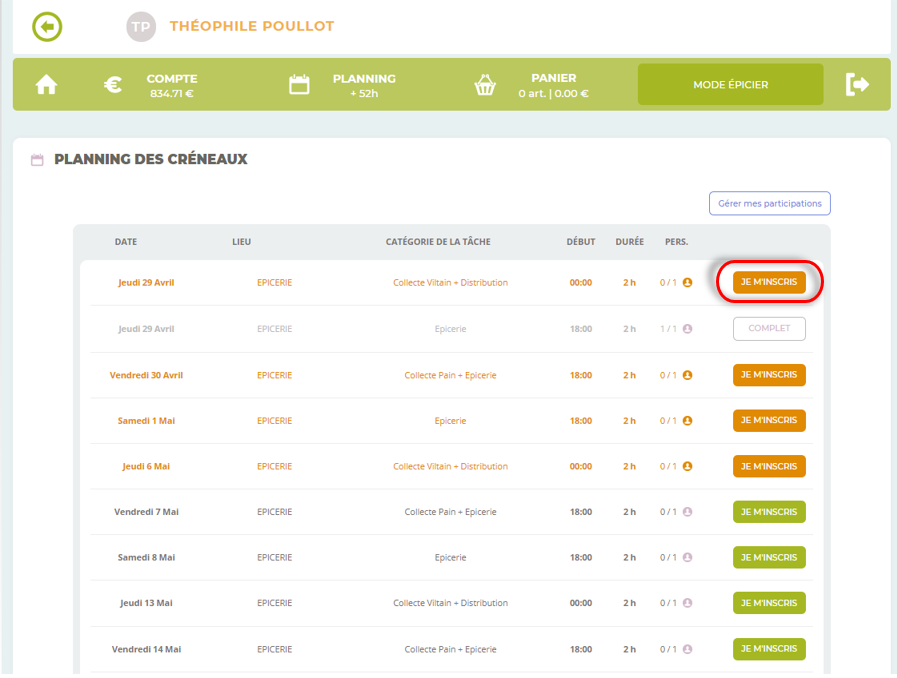Click Gérer mes participations button
The image size is (897, 678).
point(769,203)
